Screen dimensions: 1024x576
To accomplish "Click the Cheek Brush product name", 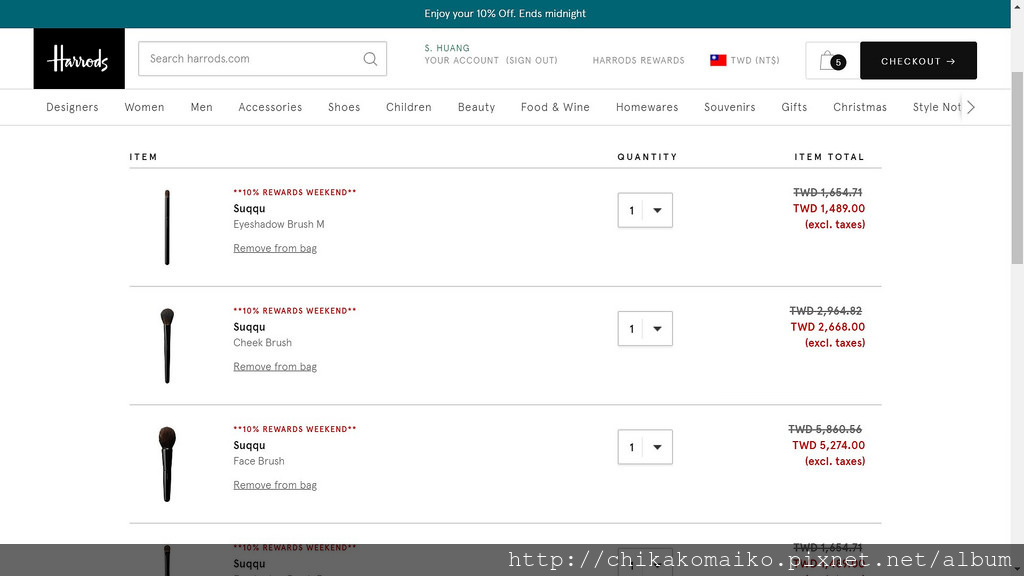I will 263,342.
